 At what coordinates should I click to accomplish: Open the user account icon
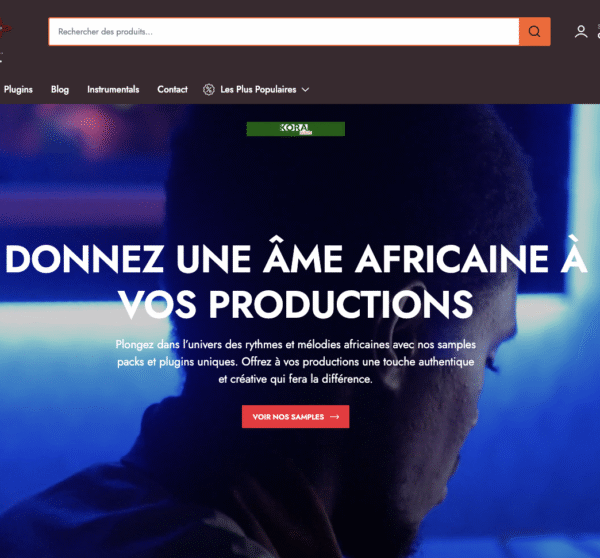click(x=581, y=31)
